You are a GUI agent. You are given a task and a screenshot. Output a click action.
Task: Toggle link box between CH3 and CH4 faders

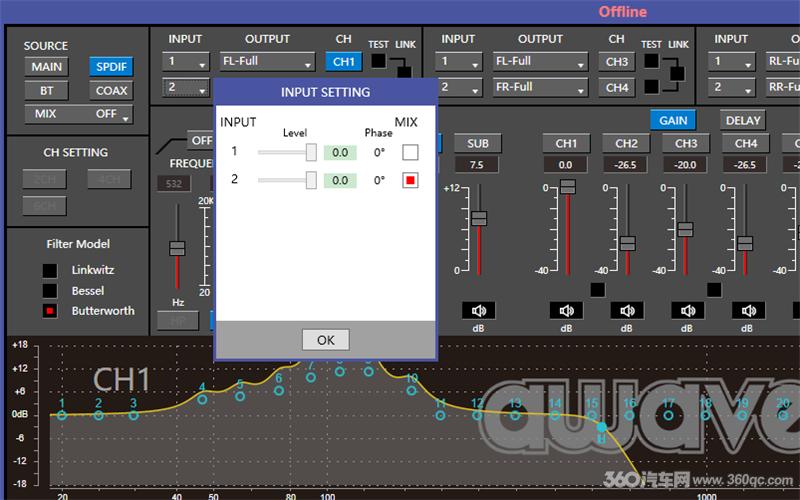click(714, 290)
